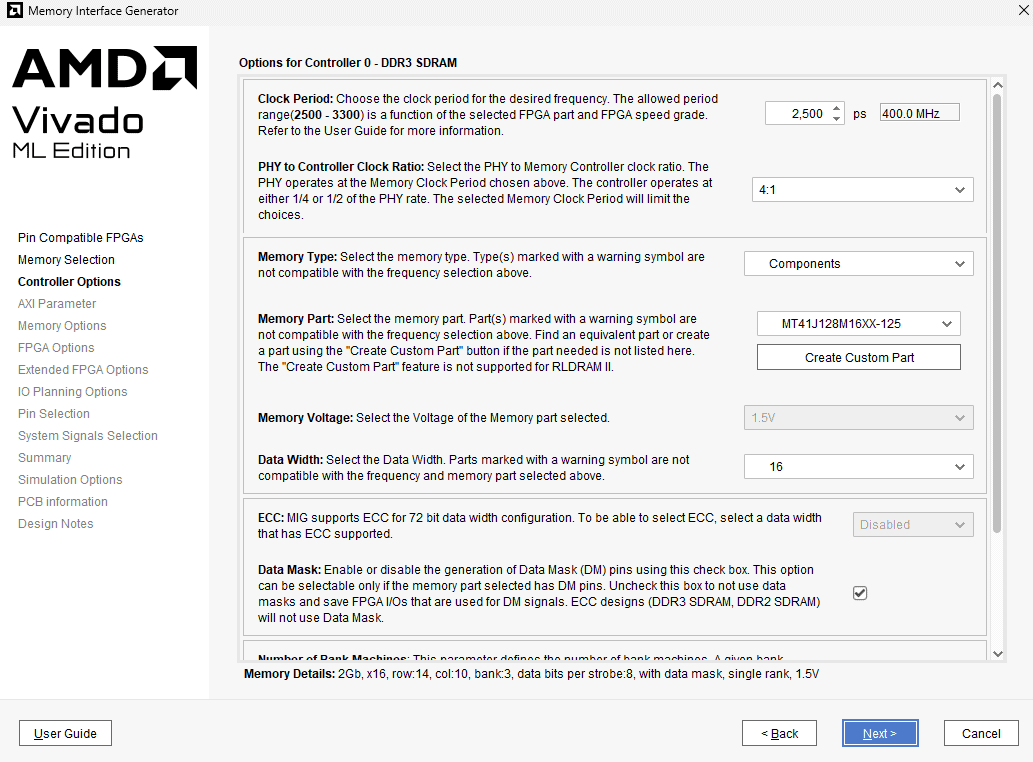Cancel the wizard

980,733
